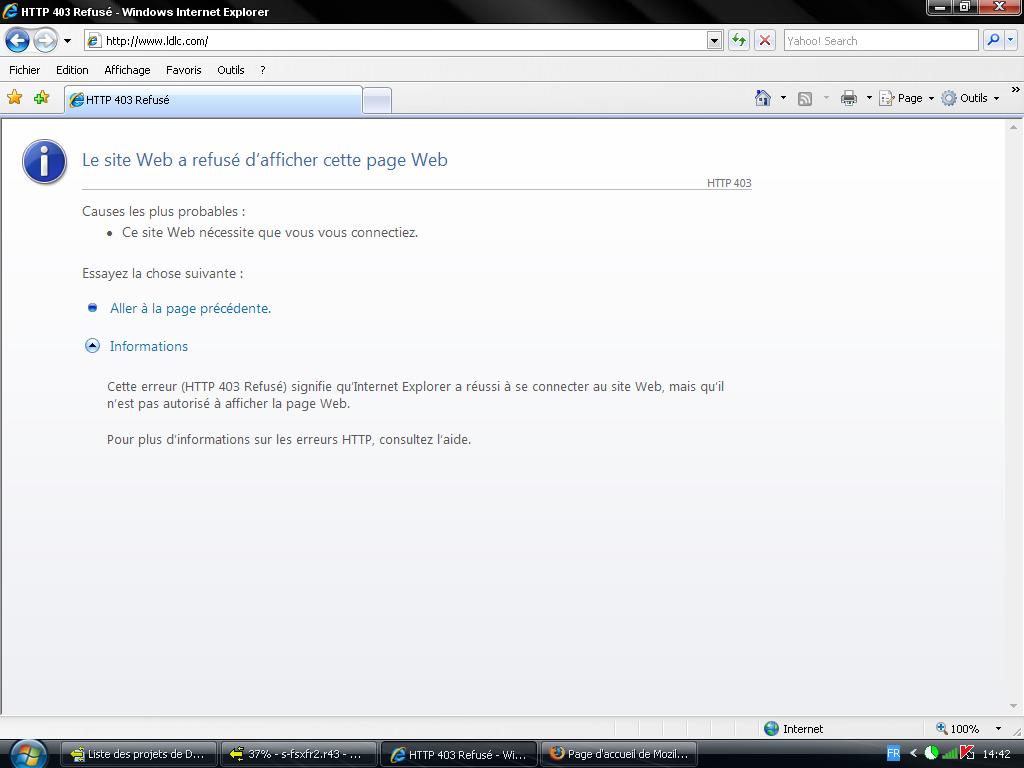Open the Affichage menu
The width and height of the screenshot is (1024, 768).
(x=127, y=70)
